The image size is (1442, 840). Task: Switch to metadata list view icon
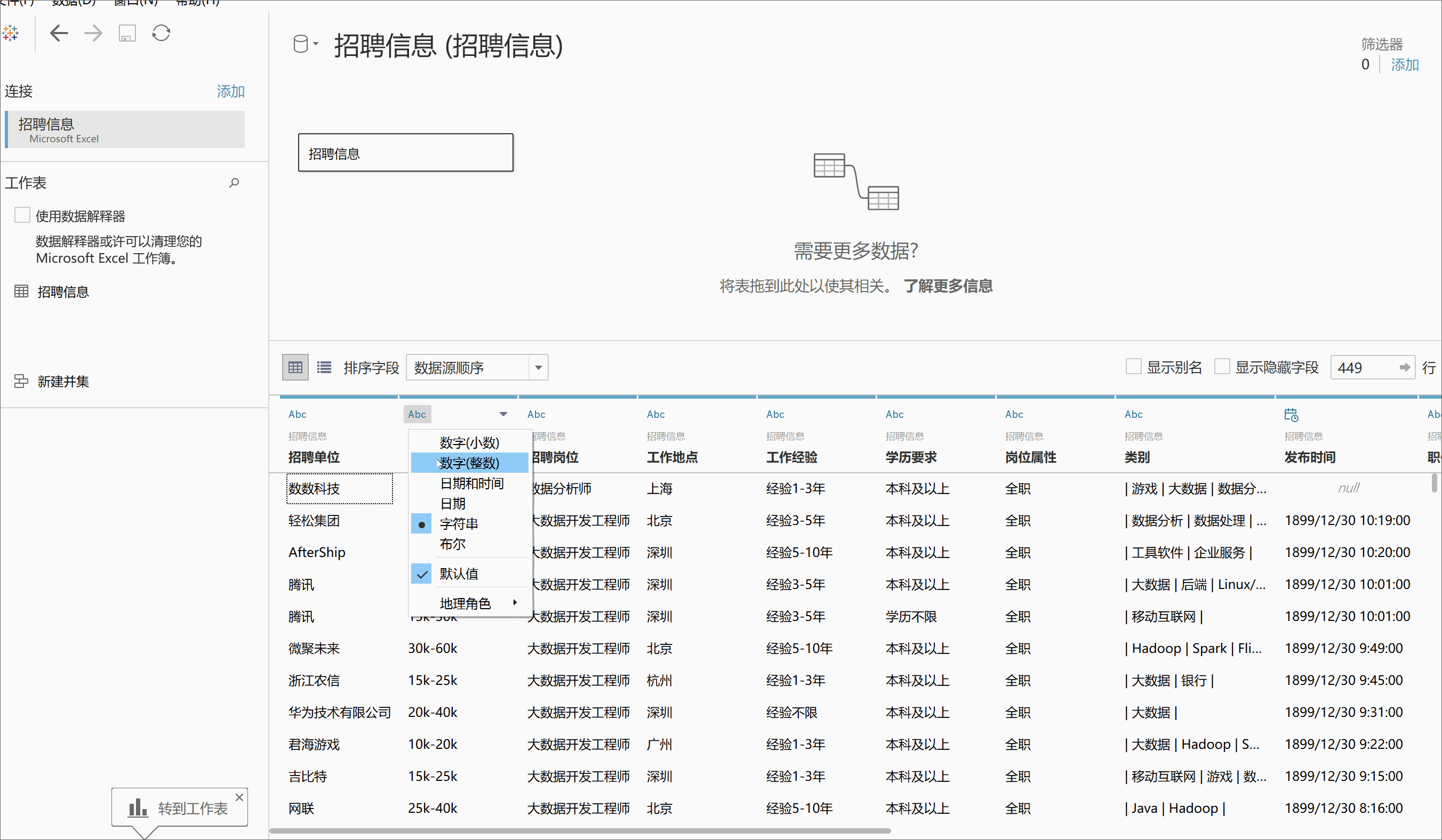[324, 367]
